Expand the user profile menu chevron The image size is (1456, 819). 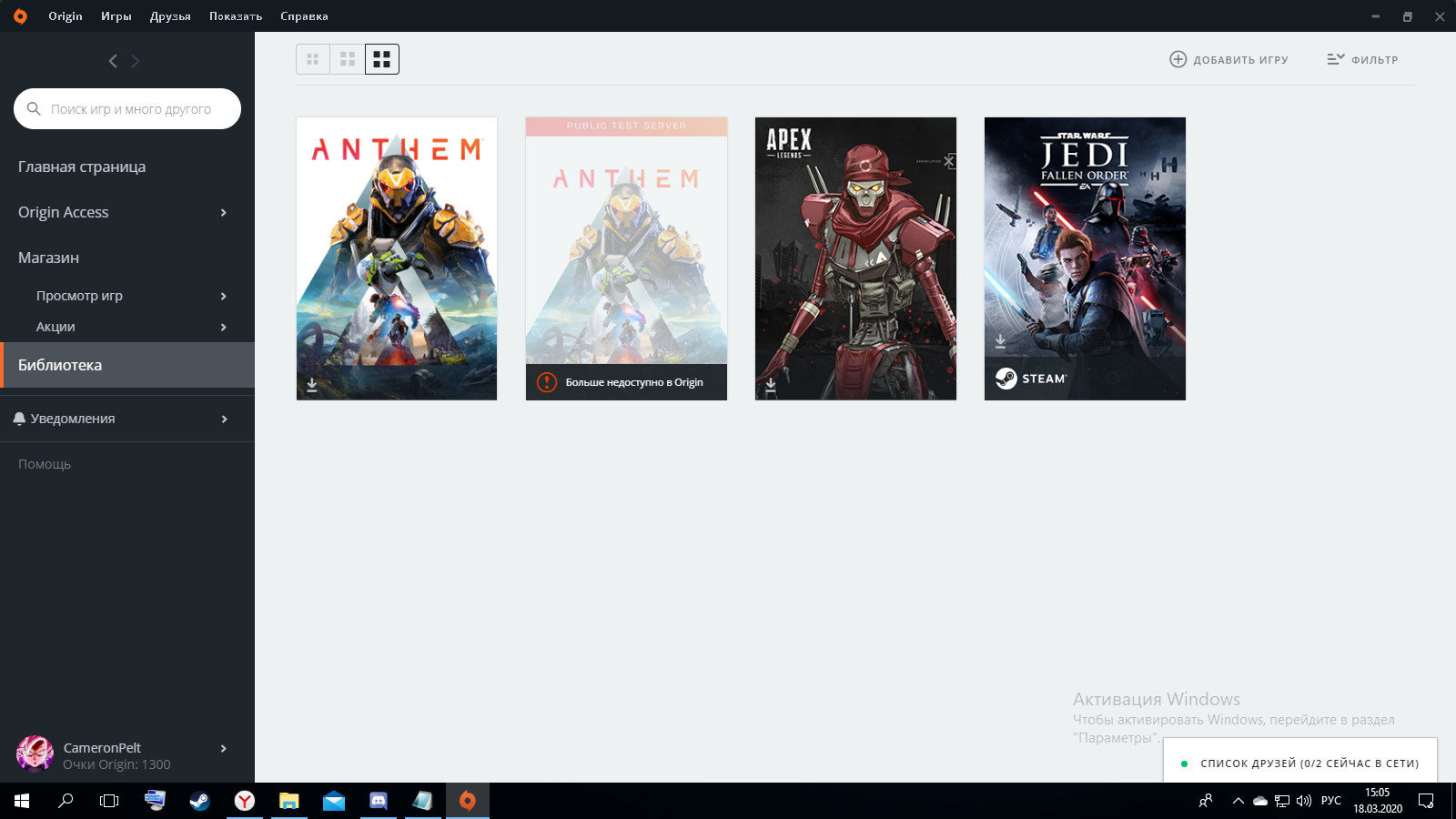pos(224,748)
